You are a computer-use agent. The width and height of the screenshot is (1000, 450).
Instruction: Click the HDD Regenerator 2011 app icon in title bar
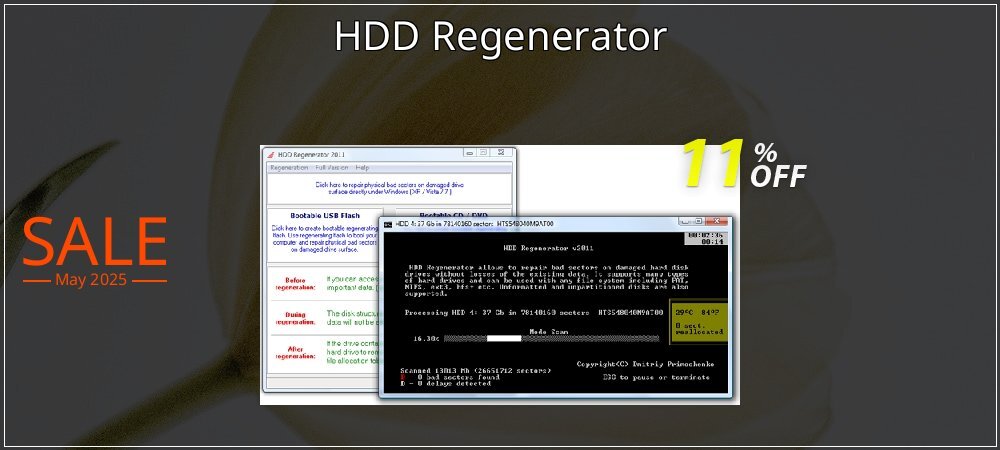(x=270, y=154)
